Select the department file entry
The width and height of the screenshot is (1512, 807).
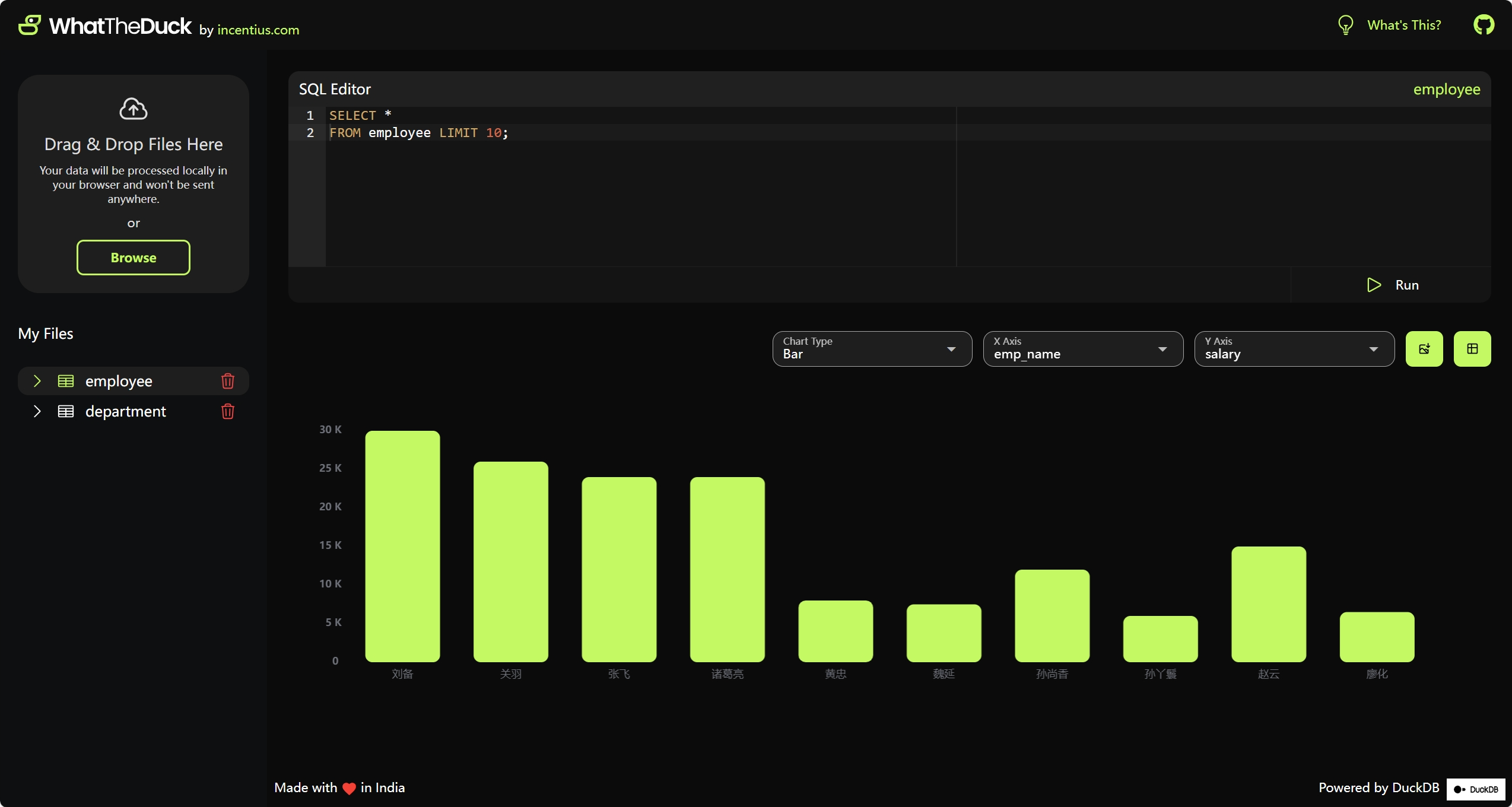(126, 411)
